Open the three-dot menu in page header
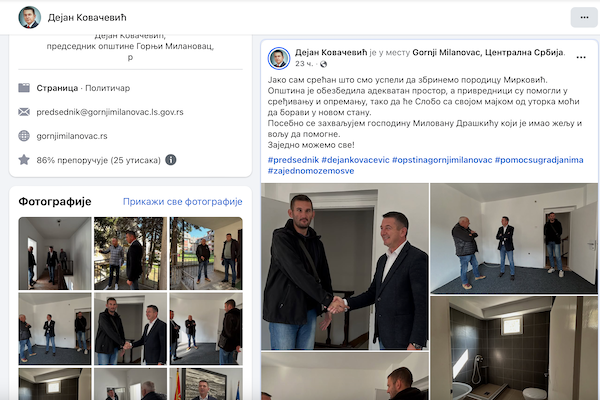Screen dimensions: 600x400 click(x=584, y=18)
